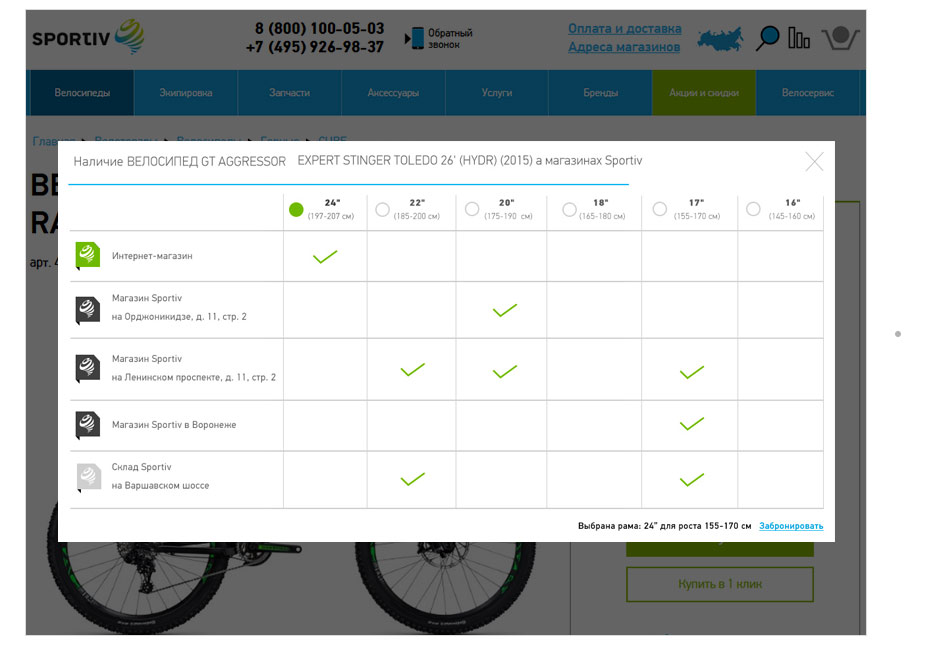Click the phone number 8 (800) 100-05-03
The width and height of the screenshot is (941, 646).
click(x=319, y=28)
